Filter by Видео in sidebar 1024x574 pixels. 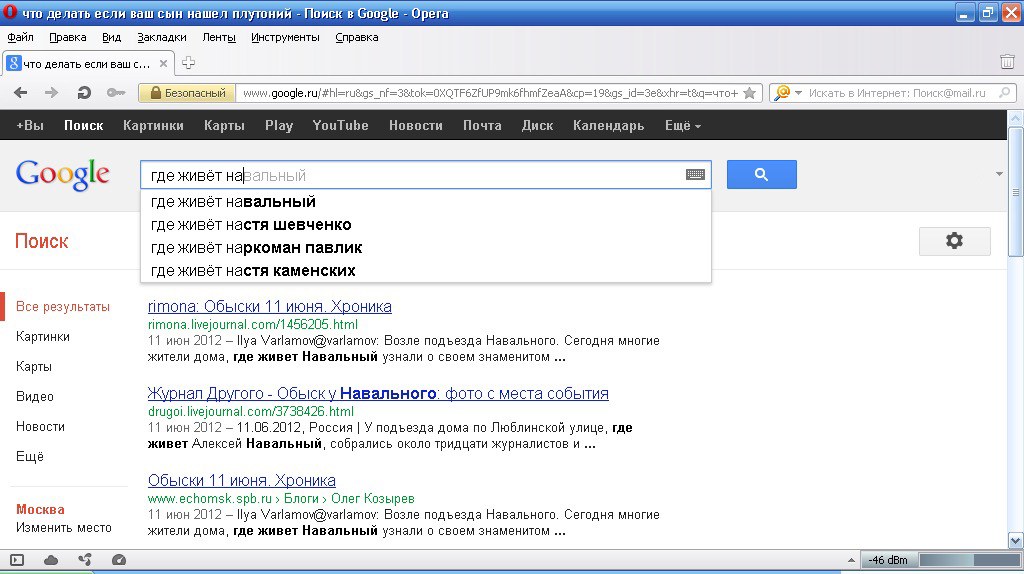pos(35,396)
